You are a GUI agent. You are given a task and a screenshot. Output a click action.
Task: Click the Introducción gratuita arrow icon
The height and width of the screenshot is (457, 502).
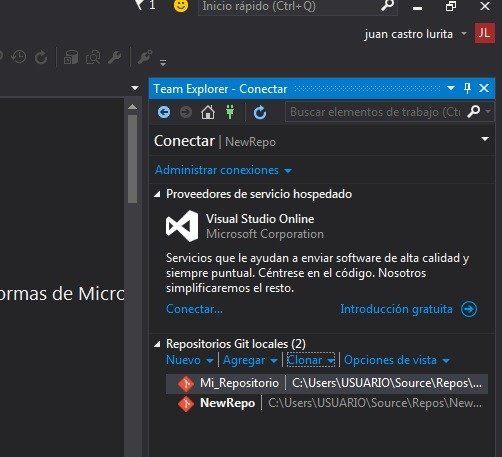[x=469, y=309]
